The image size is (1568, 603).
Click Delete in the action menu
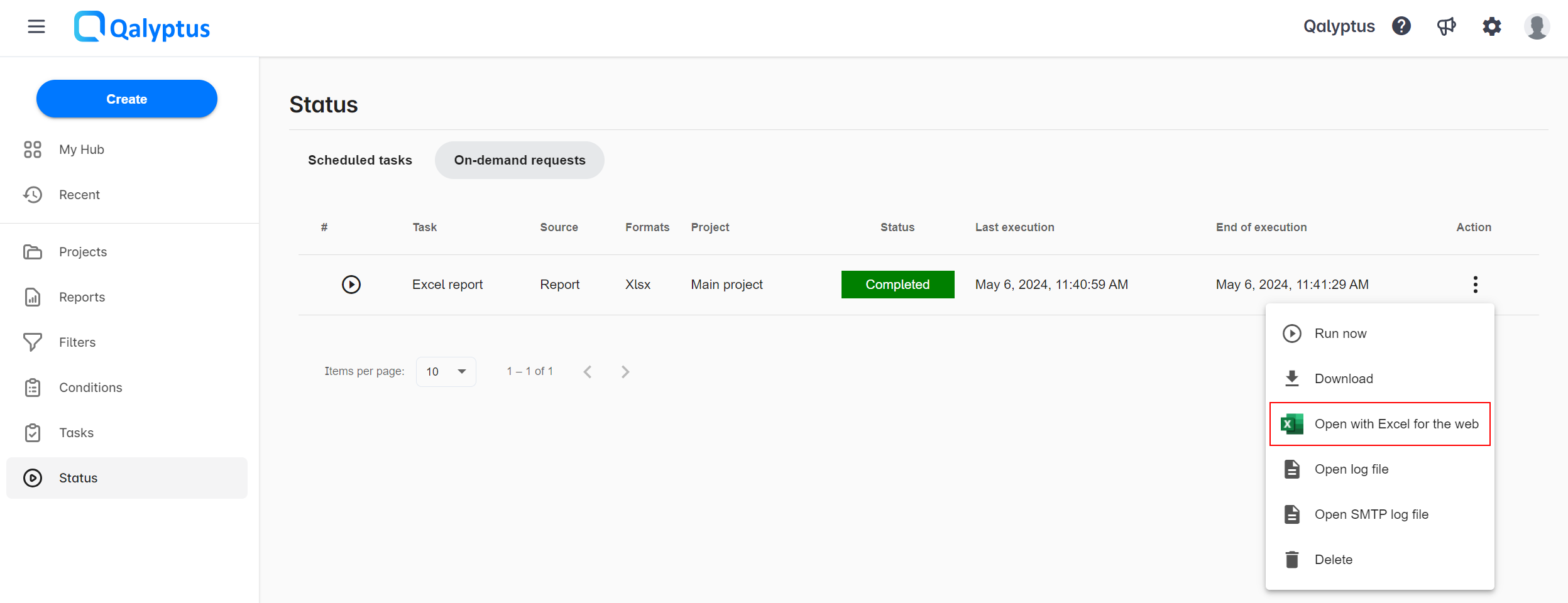(1334, 559)
